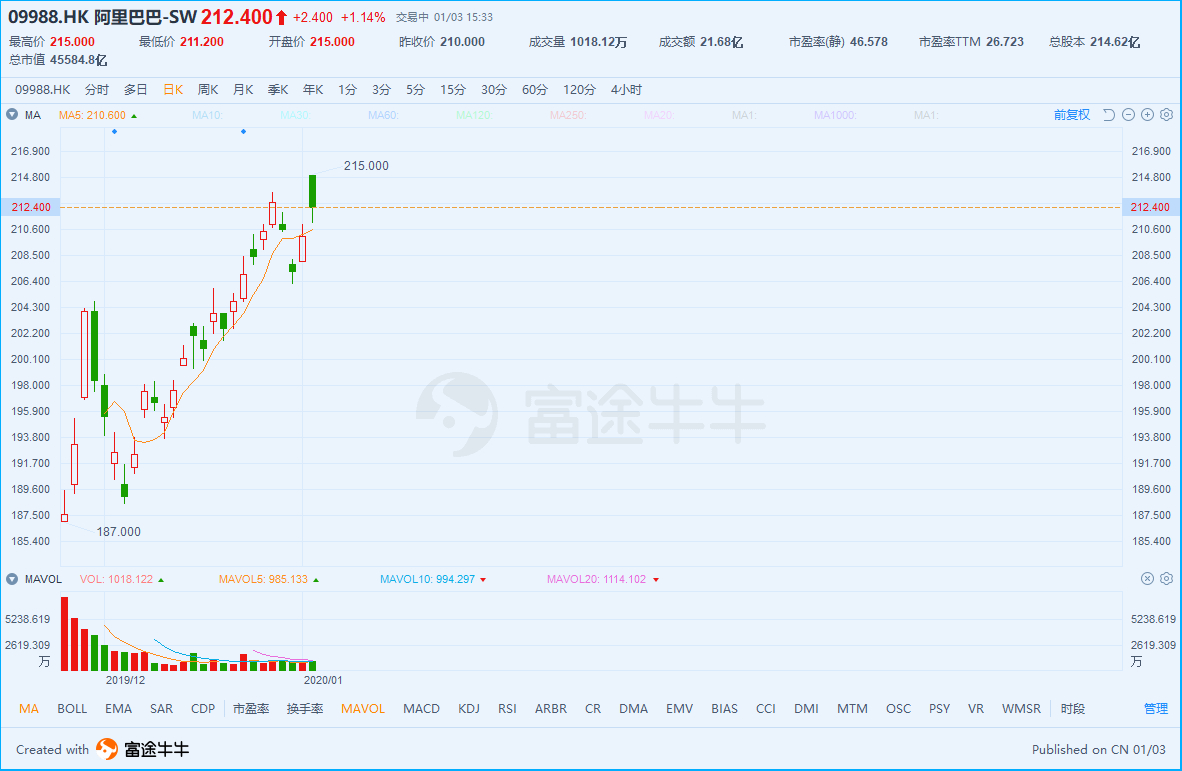Close the MAVOL panel with the X icon
1182x771 pixels.
[x=1147, y=579]
